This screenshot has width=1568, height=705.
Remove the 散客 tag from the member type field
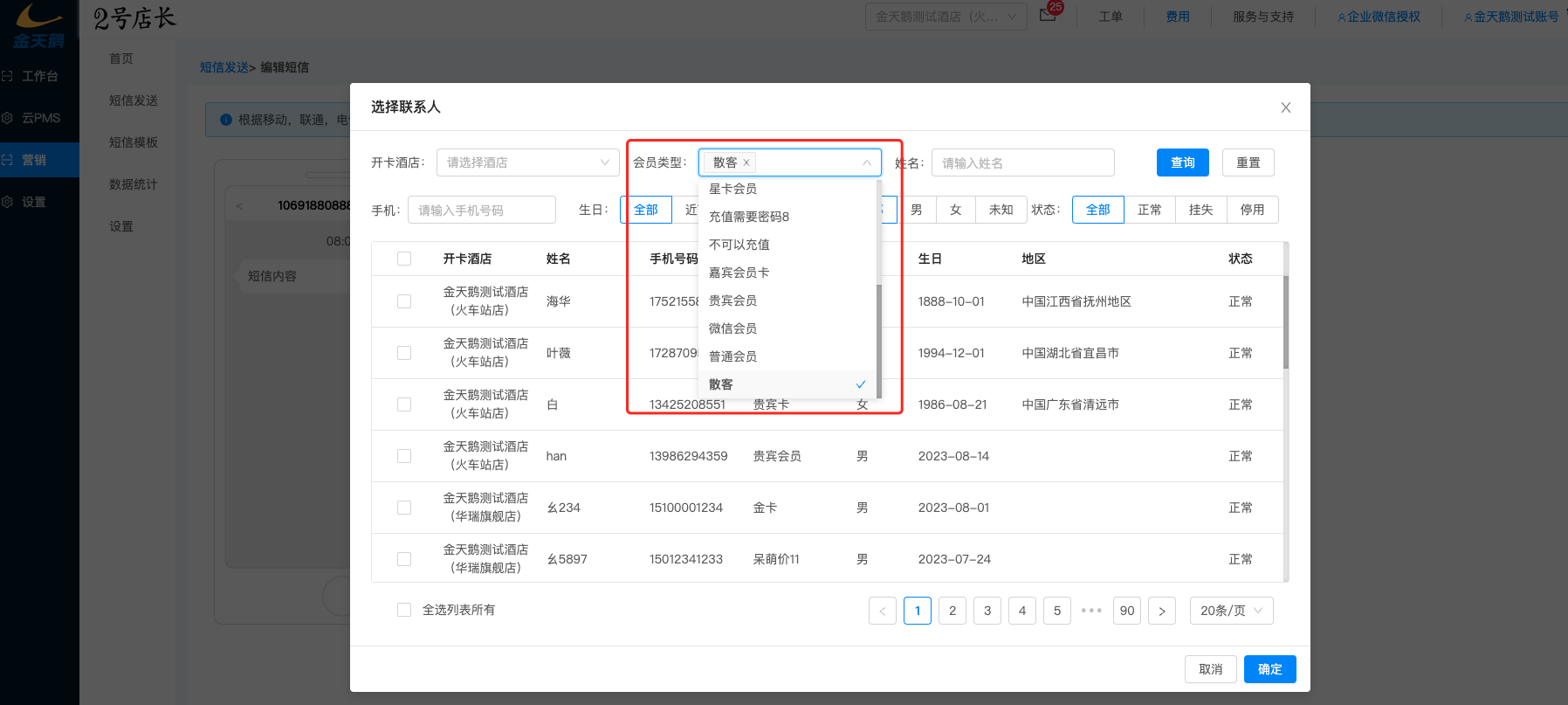pyautogui.click(x=746, y=162)
